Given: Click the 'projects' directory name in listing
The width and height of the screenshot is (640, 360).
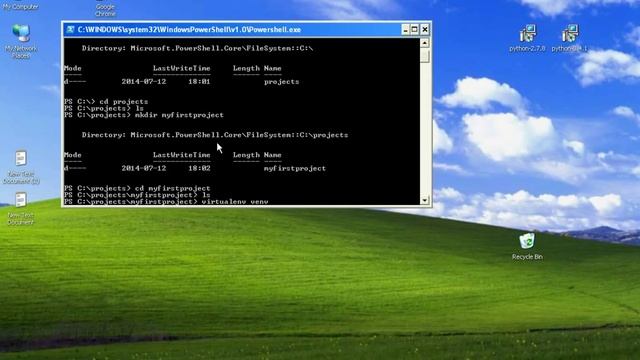Looking at the screenshot, I should tap(281, 82).
